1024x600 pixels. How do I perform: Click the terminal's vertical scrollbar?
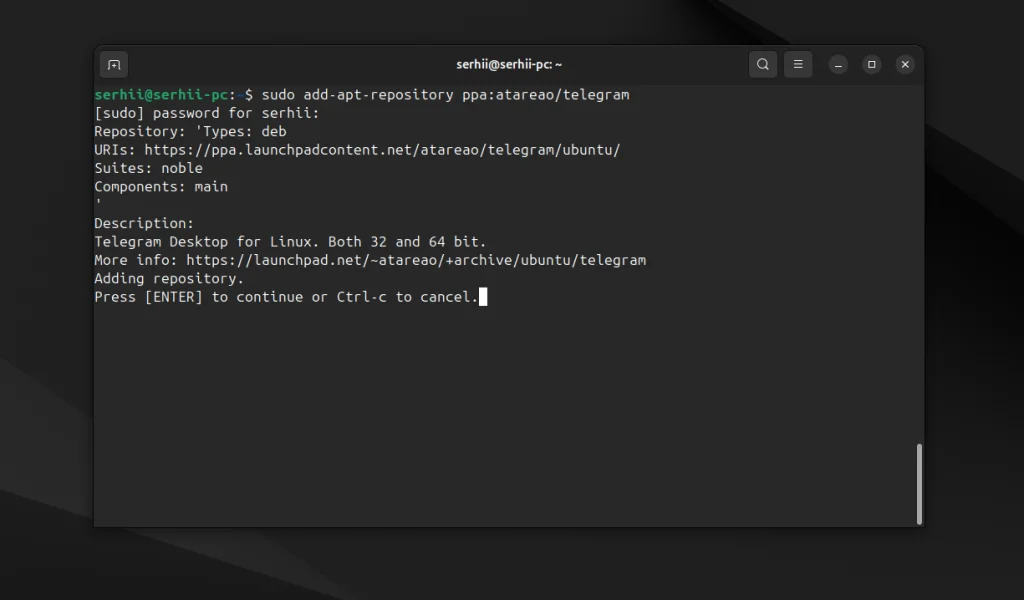coord(919,484)
